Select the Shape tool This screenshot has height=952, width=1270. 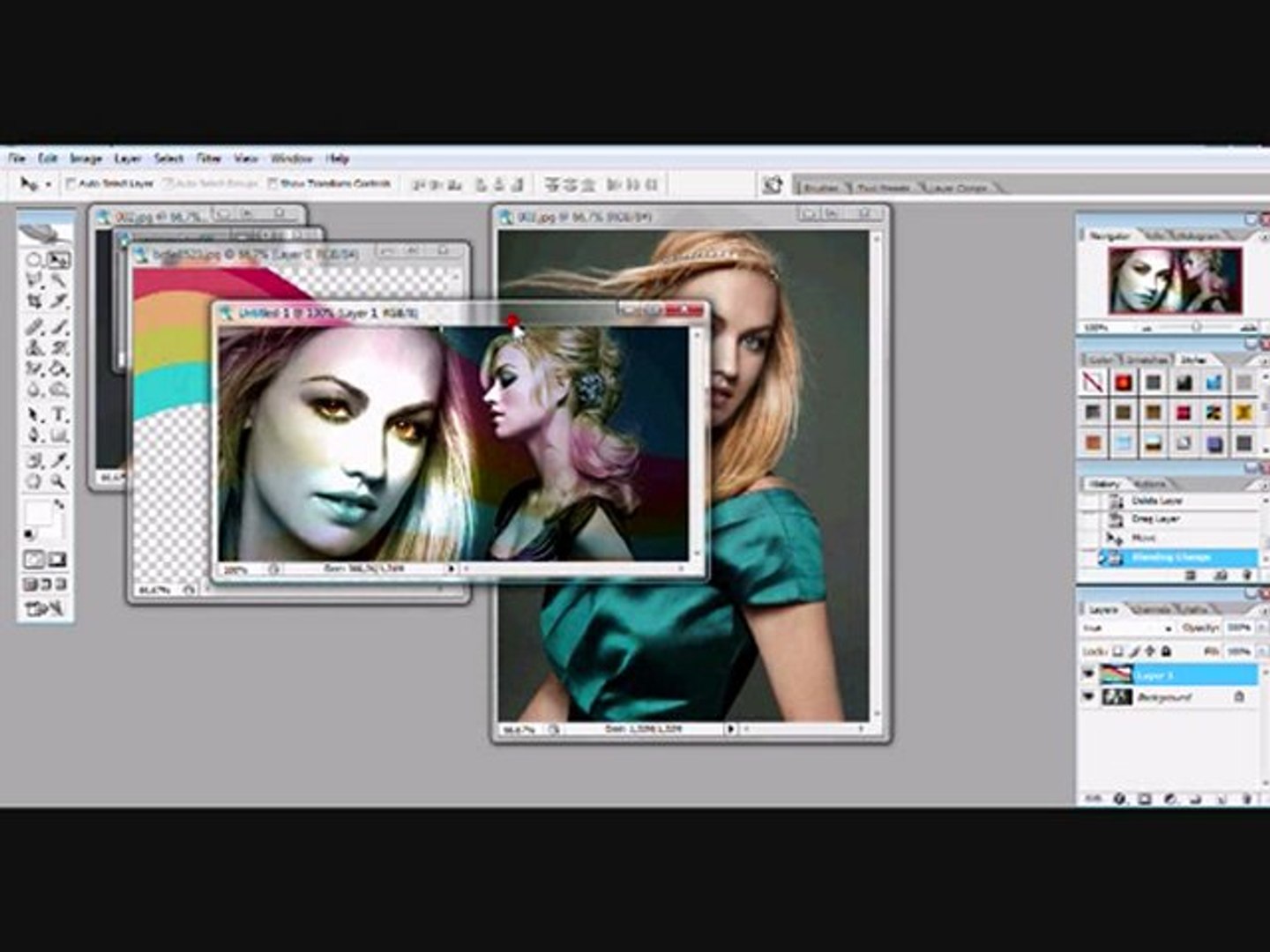click(x=58, y=435)
